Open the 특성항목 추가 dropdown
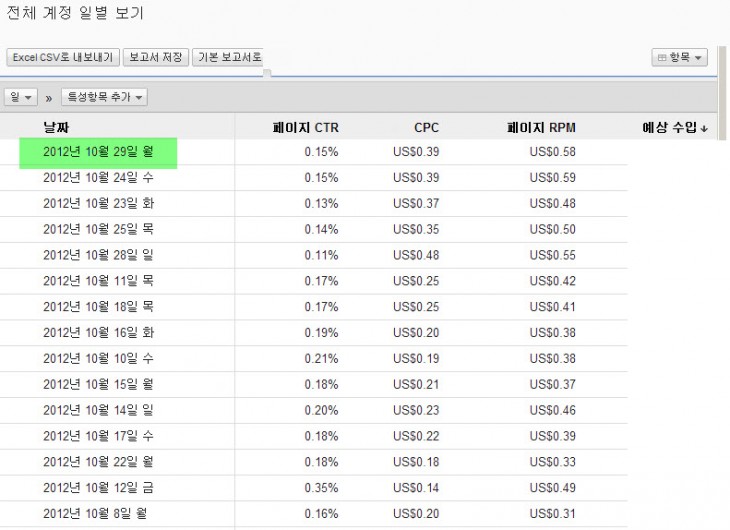This screenshot has height=530, width=730. click(104, 97)
